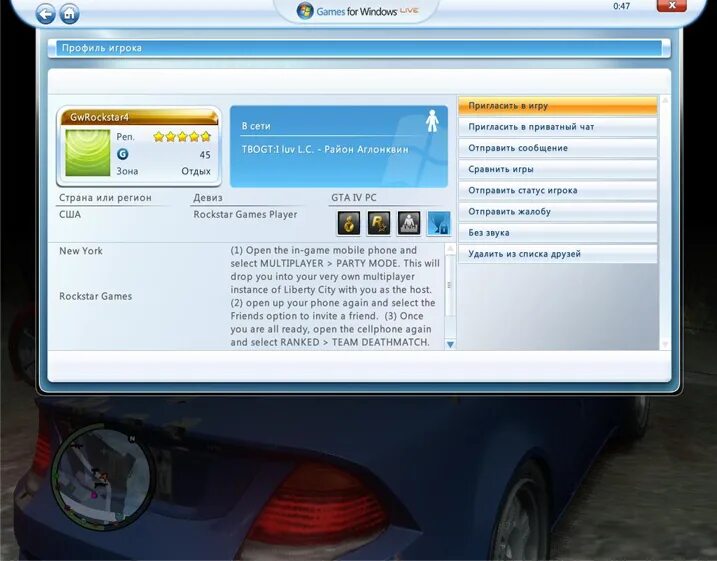
Task: Click the Rockstar Games name text
Action: tap(96, 296)
